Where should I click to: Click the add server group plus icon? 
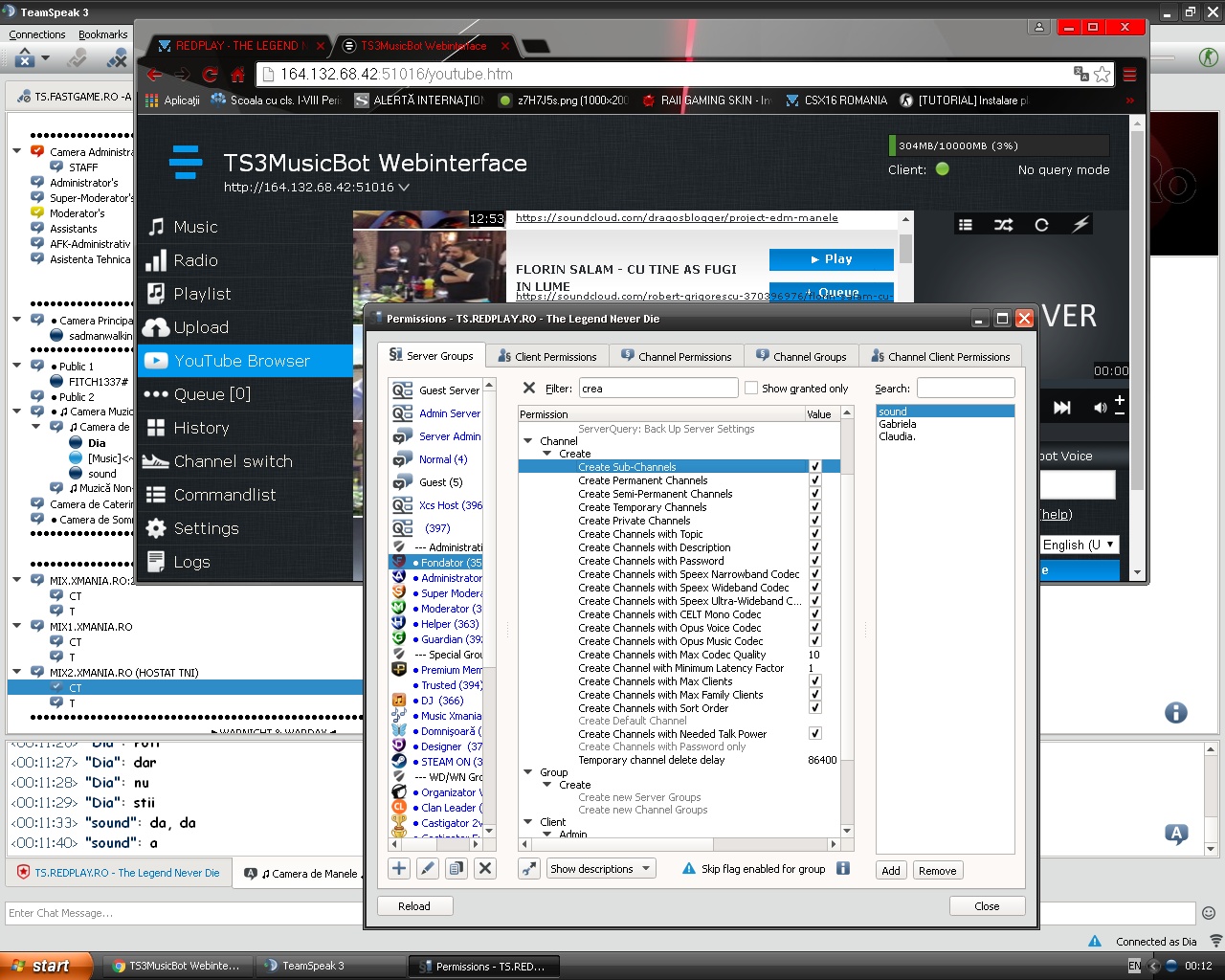pos(399,868)
